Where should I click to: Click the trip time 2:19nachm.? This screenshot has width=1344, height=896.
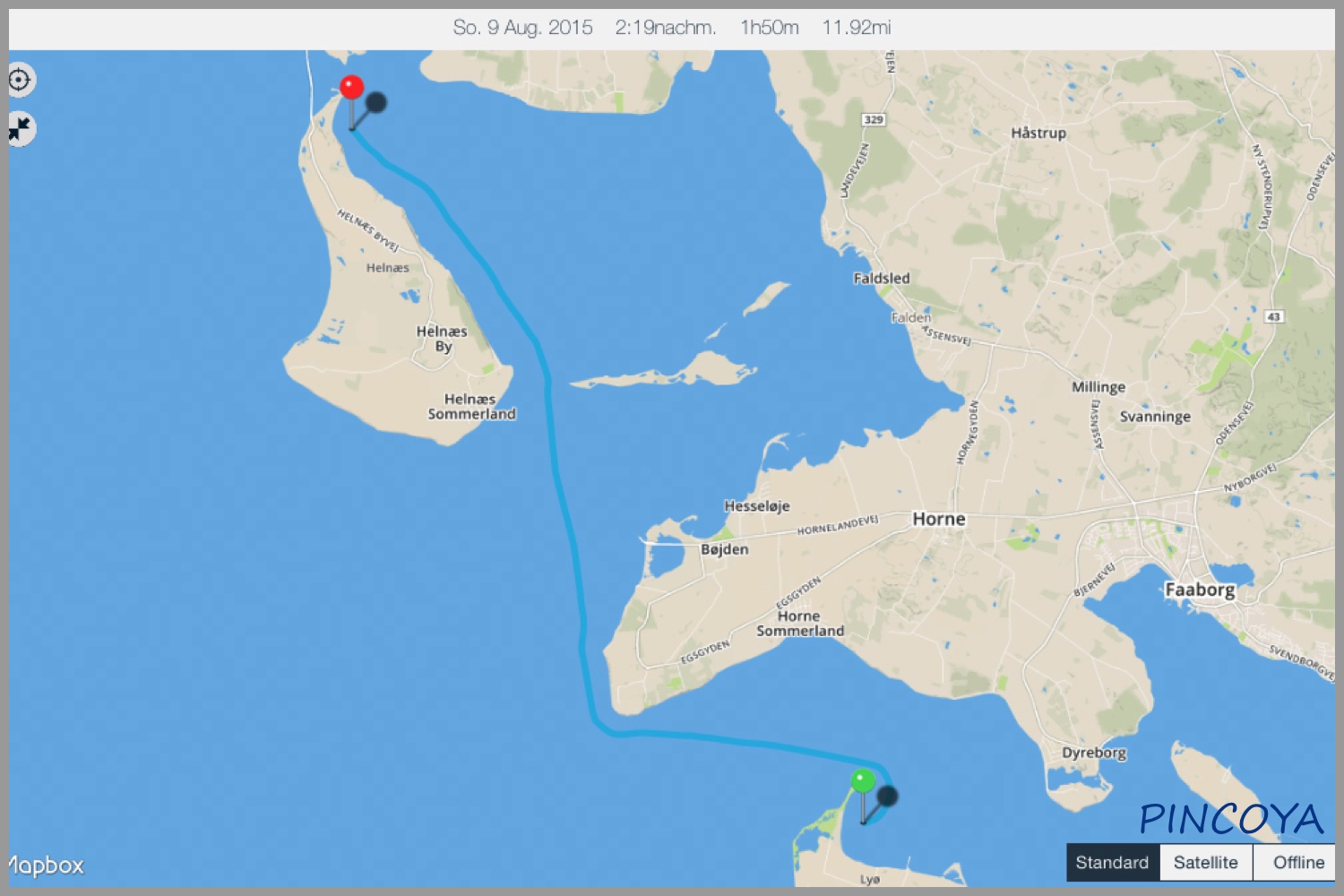(x=666, y=28)
